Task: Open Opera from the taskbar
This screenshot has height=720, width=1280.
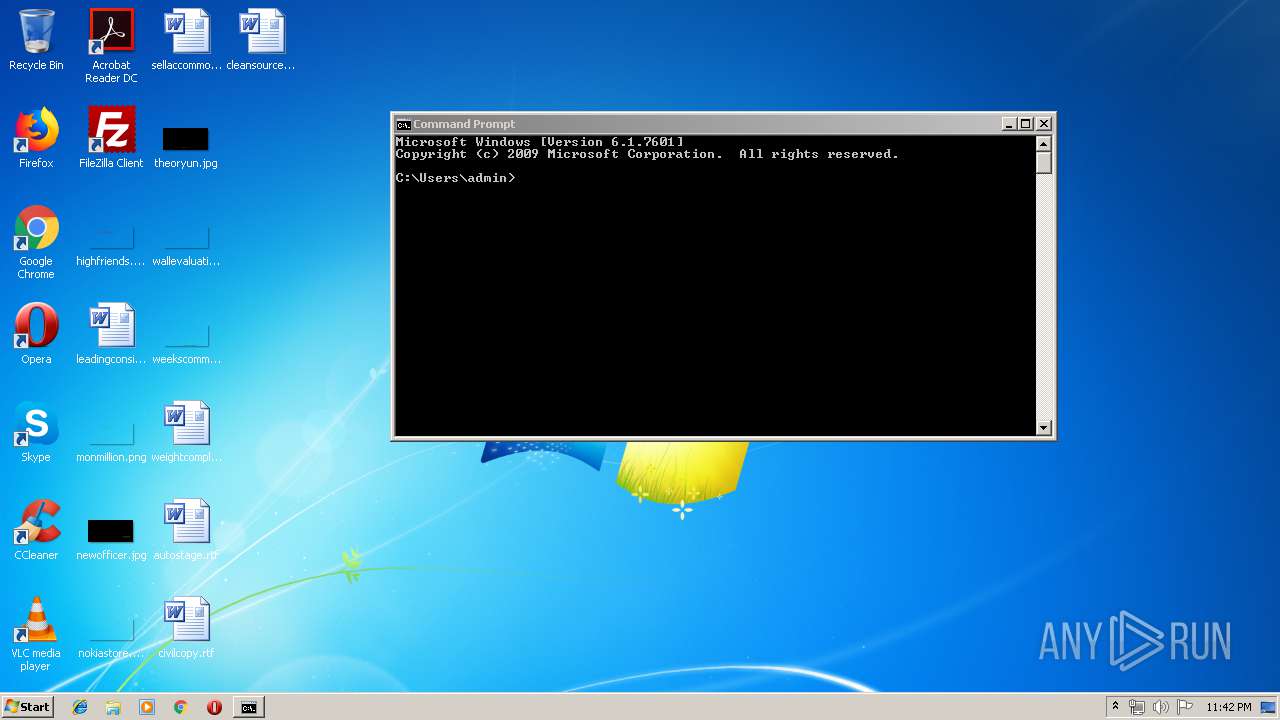Action: tap(214, 707)
